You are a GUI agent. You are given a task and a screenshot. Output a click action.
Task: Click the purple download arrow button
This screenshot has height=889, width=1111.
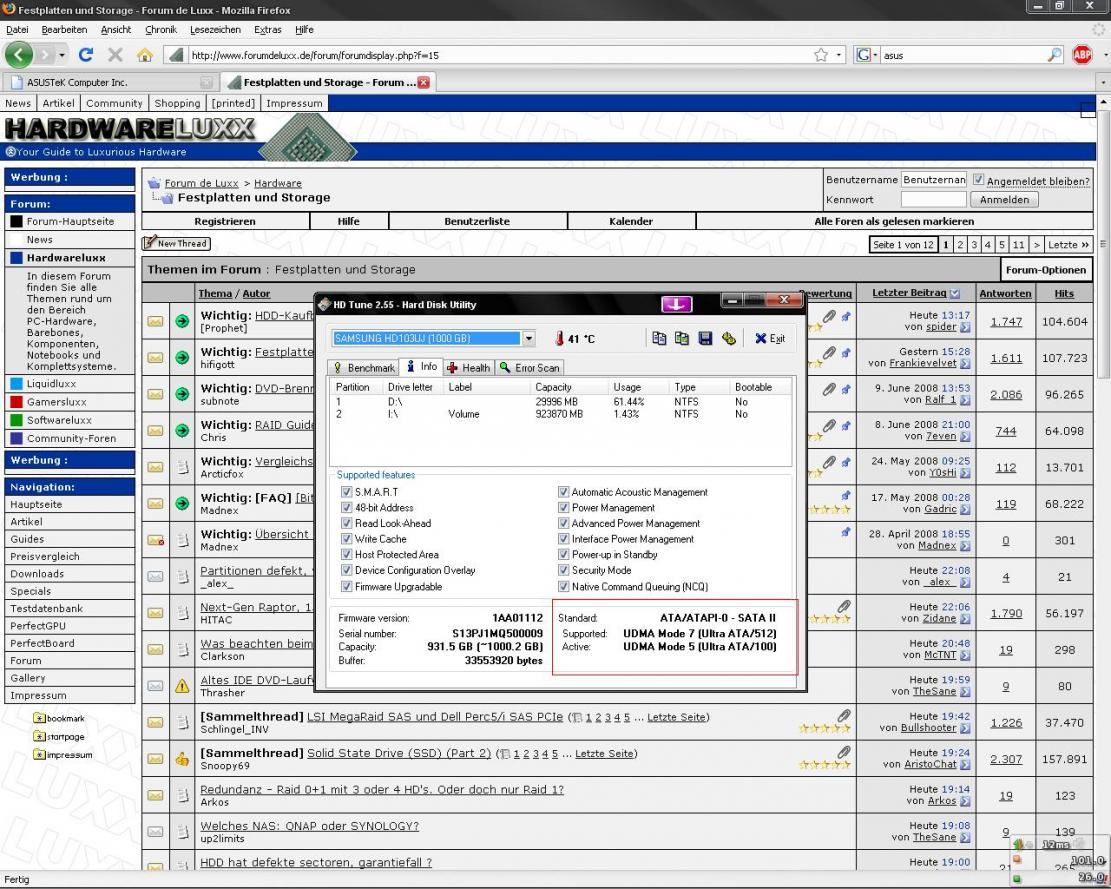click(x=676, y=304)
